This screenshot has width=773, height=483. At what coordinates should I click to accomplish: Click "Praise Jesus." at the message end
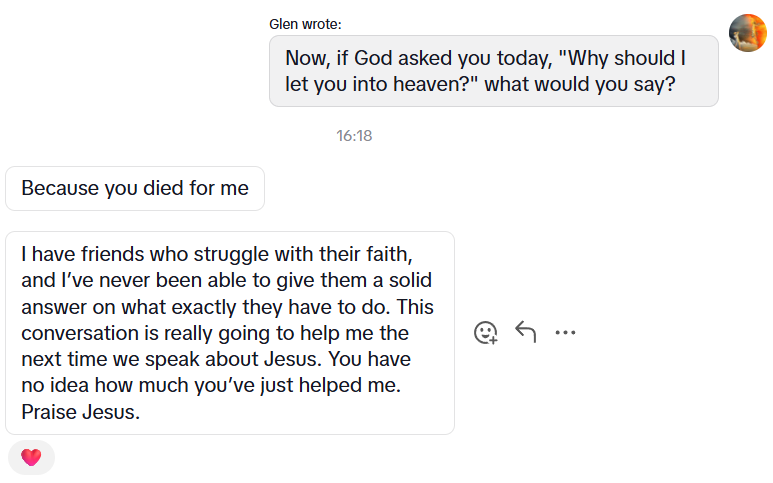[x=80, y=412]
